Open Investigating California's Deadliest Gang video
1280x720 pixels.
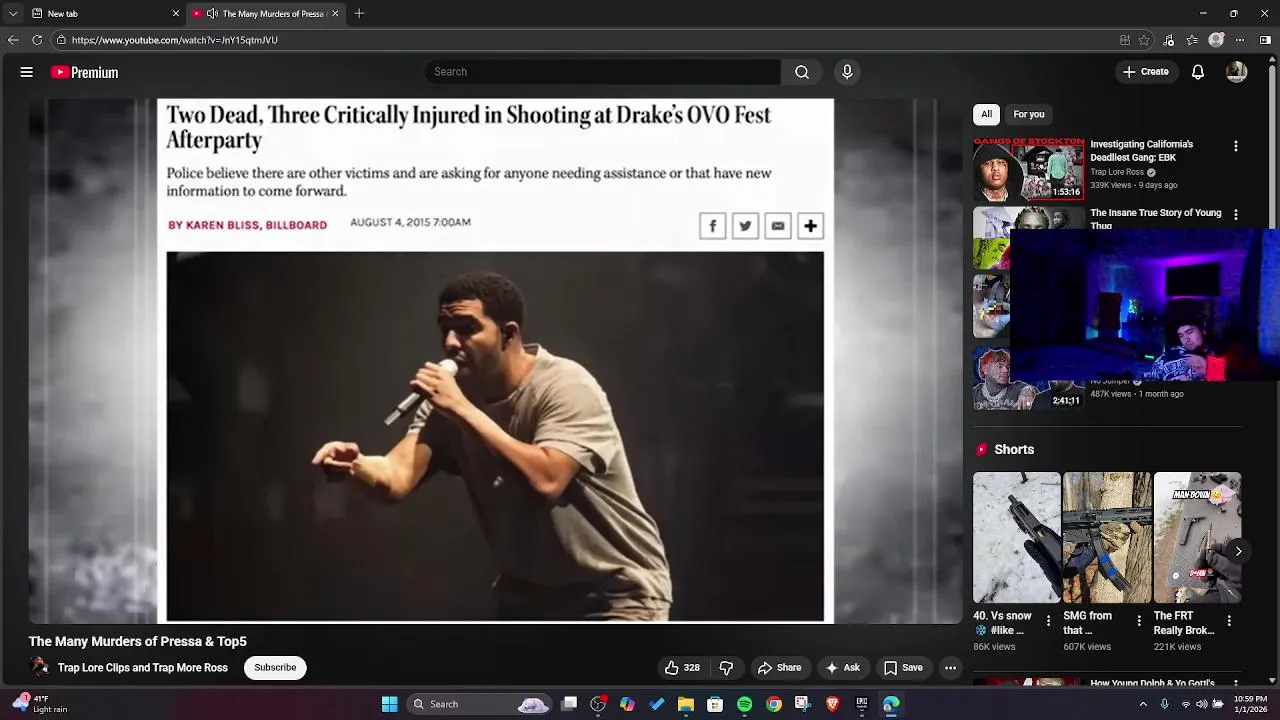coord(1142,151)
